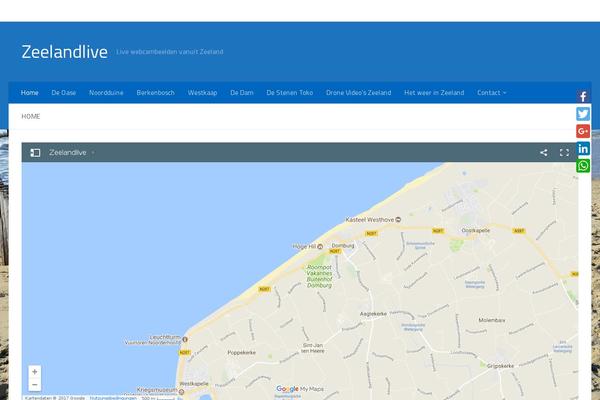The height and width of the screenshot is (400, 600).
Task: Open the Westkaap page
Action: [202, 93]
